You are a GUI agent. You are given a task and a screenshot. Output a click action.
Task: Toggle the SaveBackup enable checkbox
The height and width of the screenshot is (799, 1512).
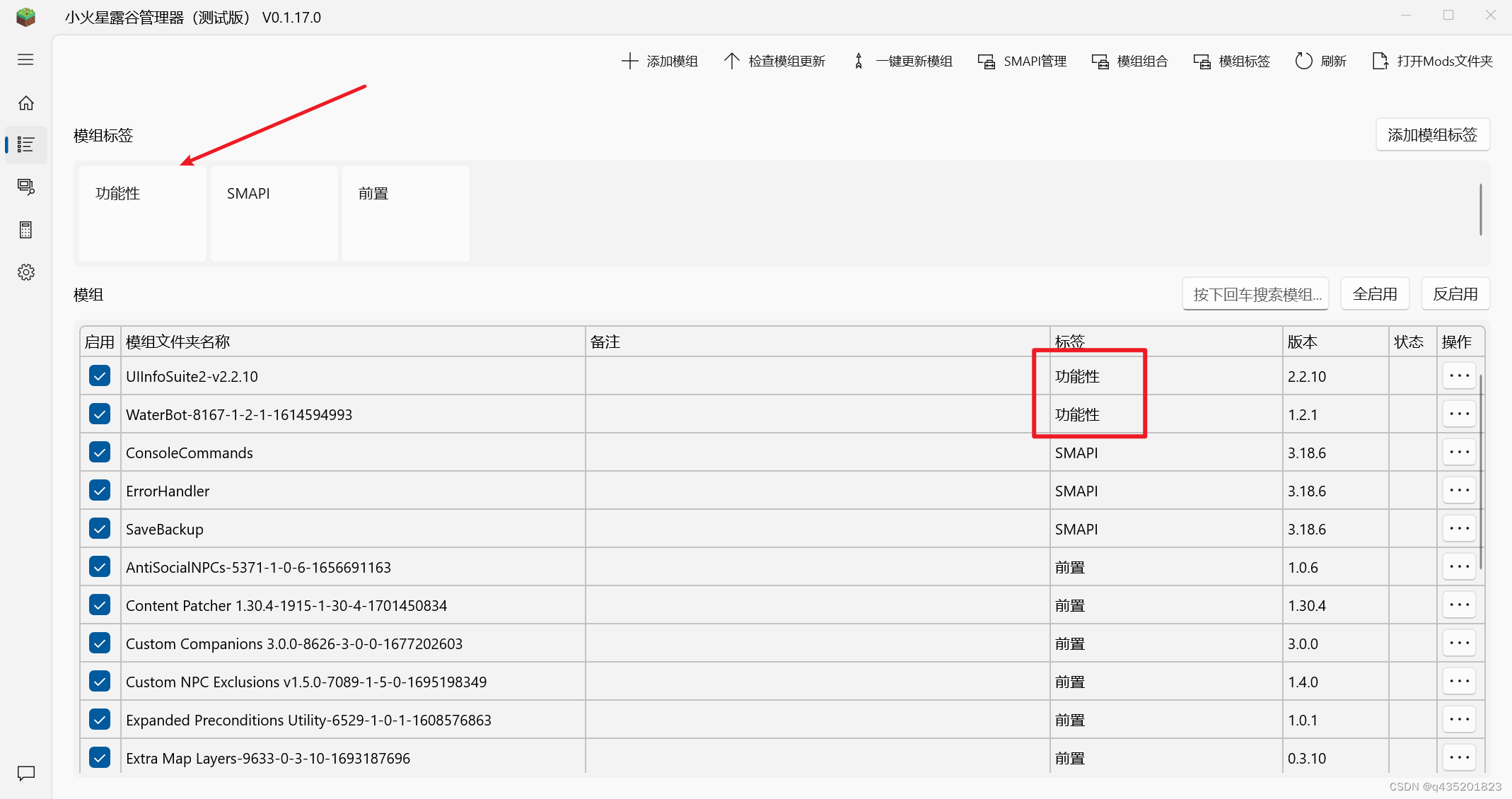[x=100, y=529]
